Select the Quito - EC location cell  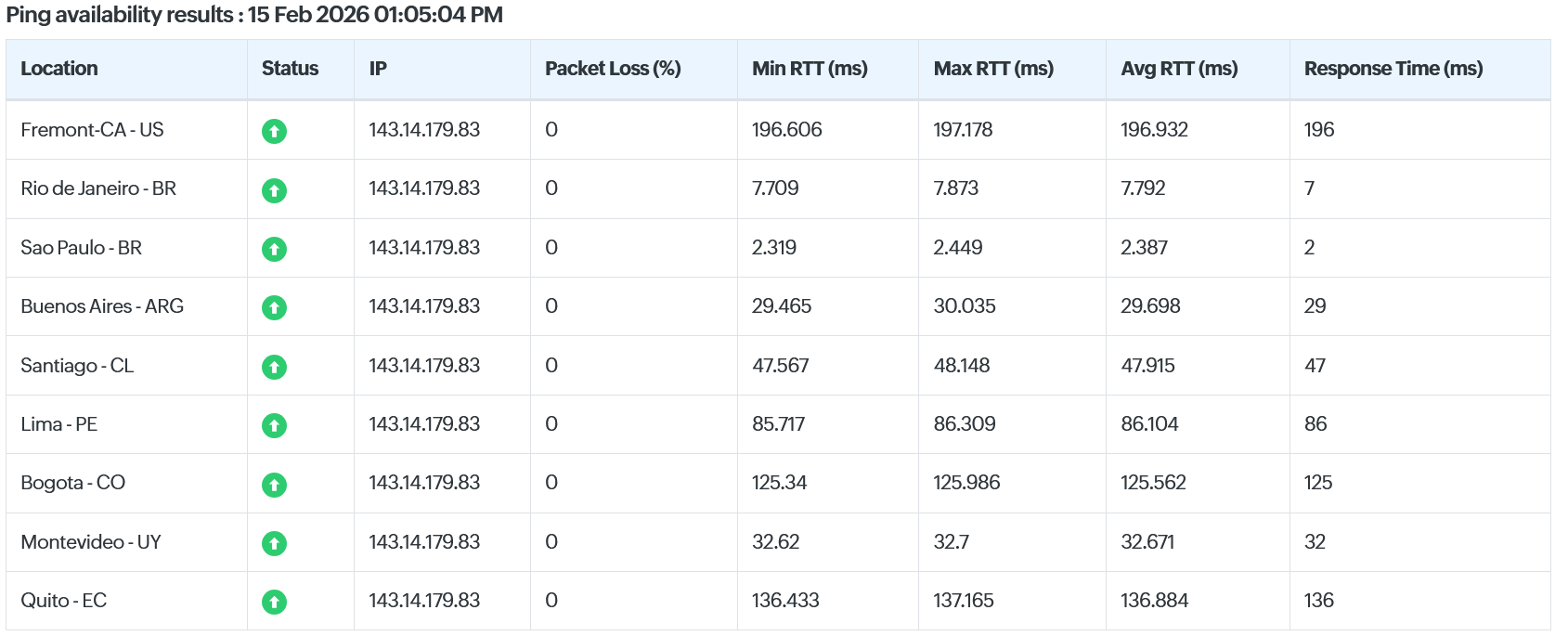pos(64,601)
